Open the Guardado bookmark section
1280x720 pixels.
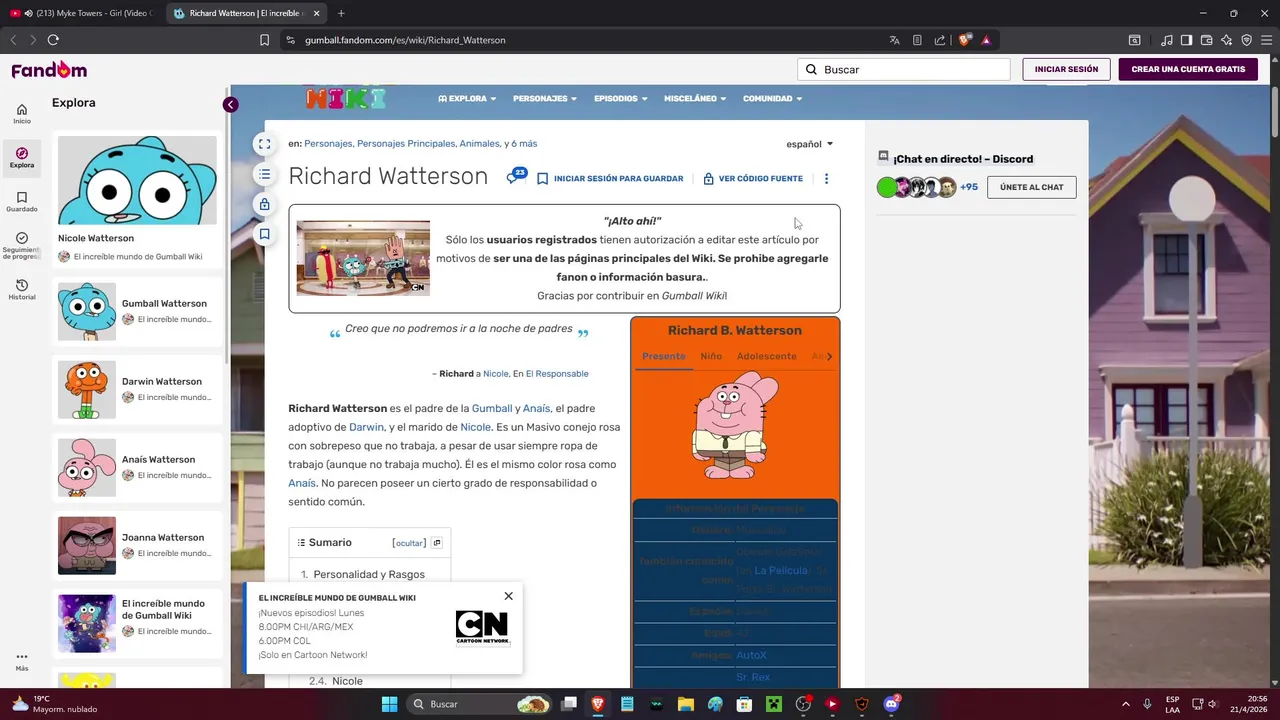coord(22,202)
